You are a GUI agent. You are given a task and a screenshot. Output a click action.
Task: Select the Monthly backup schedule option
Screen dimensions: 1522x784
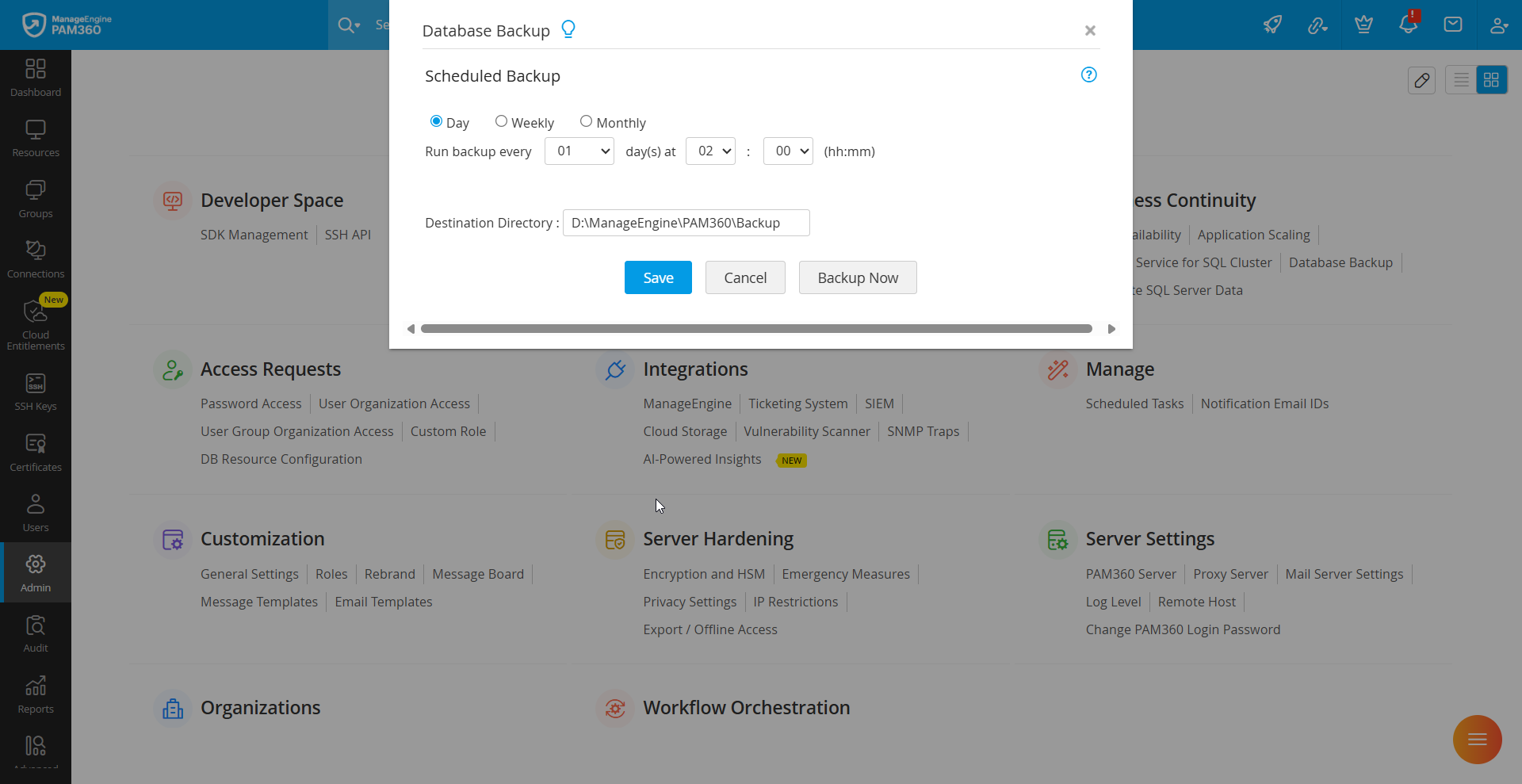click(x=586, y=121)
